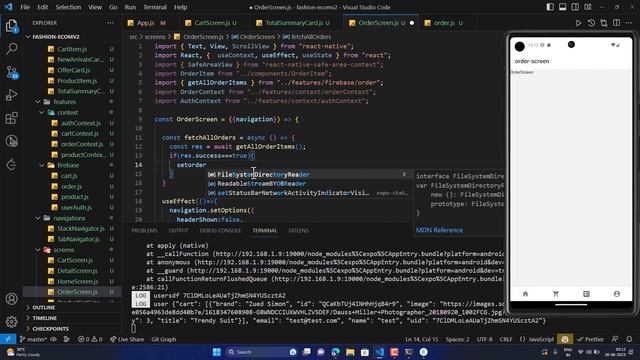The image size is (640, 360).
Task: Click the Split Editor Right icon
Action: point(616,23)
